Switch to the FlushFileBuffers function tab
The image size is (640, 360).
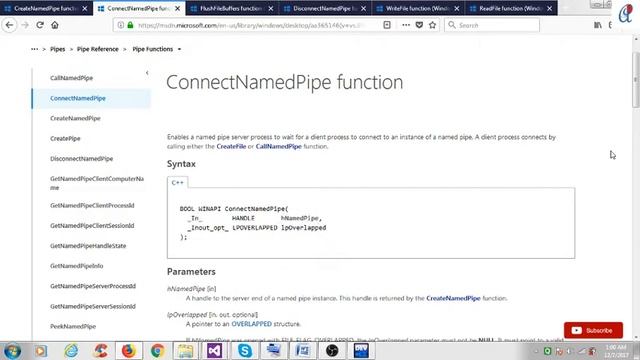[x=232, y=8]
